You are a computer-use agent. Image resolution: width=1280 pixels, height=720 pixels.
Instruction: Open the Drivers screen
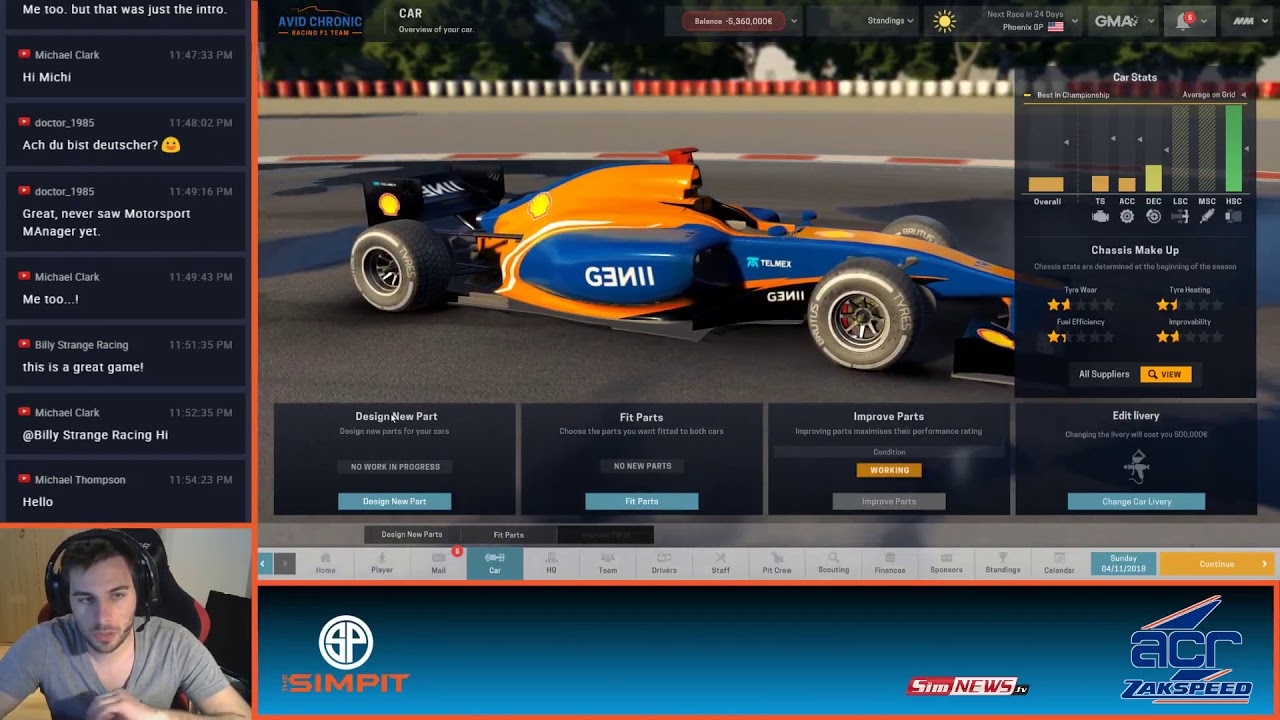coord(664,564)
